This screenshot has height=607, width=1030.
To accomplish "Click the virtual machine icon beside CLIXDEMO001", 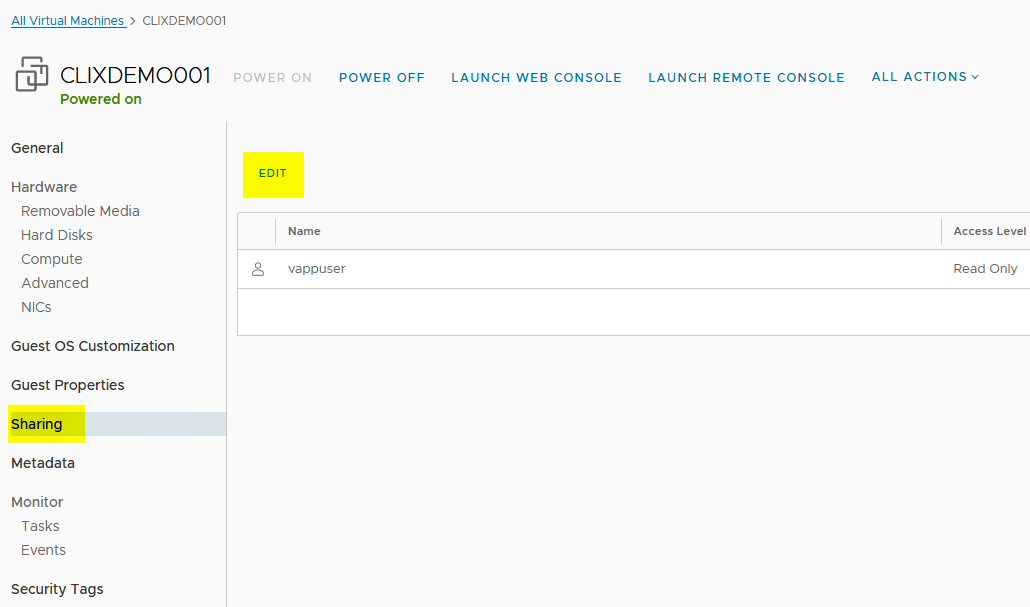I will click(x=32, y=75).
